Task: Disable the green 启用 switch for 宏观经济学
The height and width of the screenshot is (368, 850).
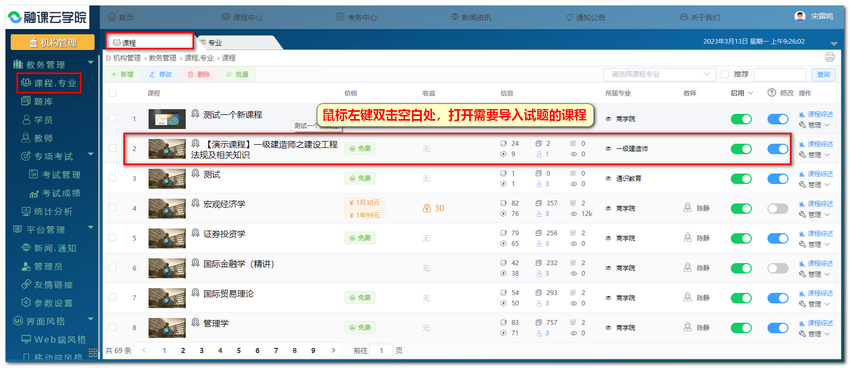Action: click(741, 209)
